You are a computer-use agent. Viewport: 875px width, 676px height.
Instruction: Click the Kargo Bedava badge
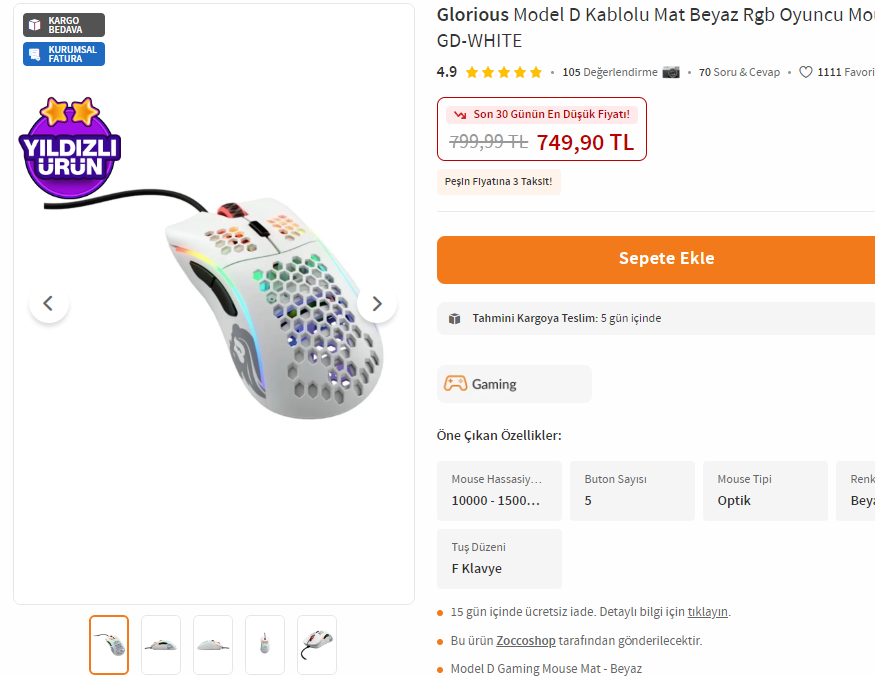click(64, 25)
